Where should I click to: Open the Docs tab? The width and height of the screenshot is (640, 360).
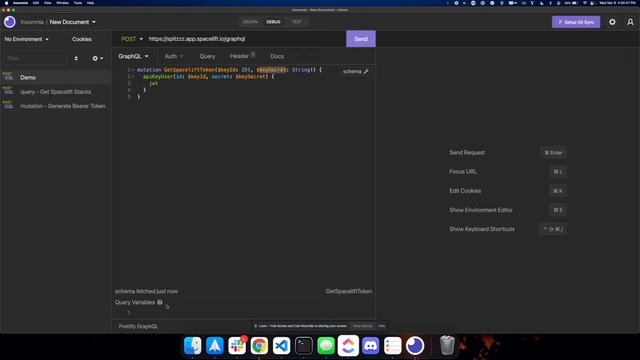pos(277,56)
